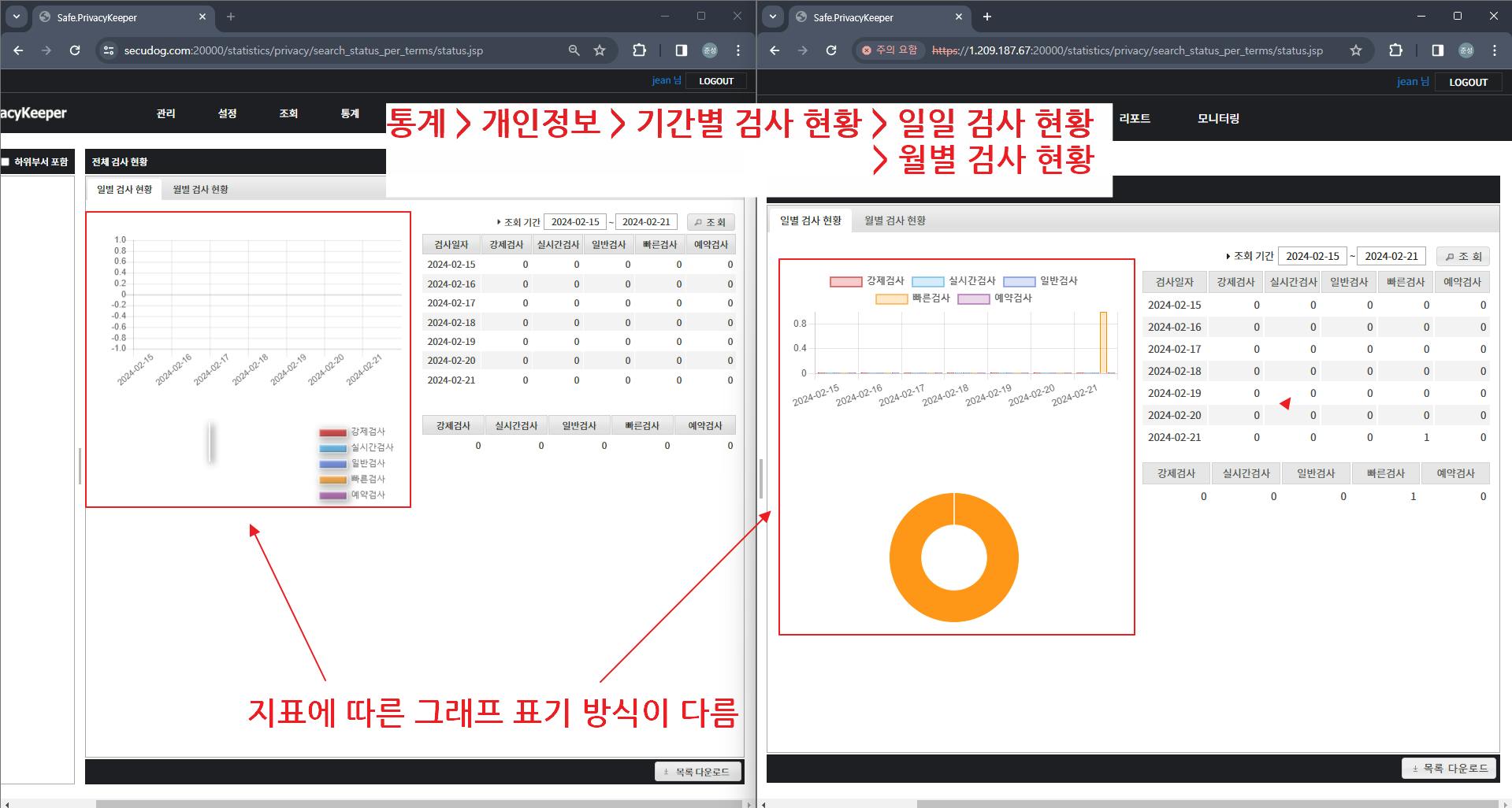Select 2024-02-18 row date in left table
The image size is (1512, 808).
451,322
